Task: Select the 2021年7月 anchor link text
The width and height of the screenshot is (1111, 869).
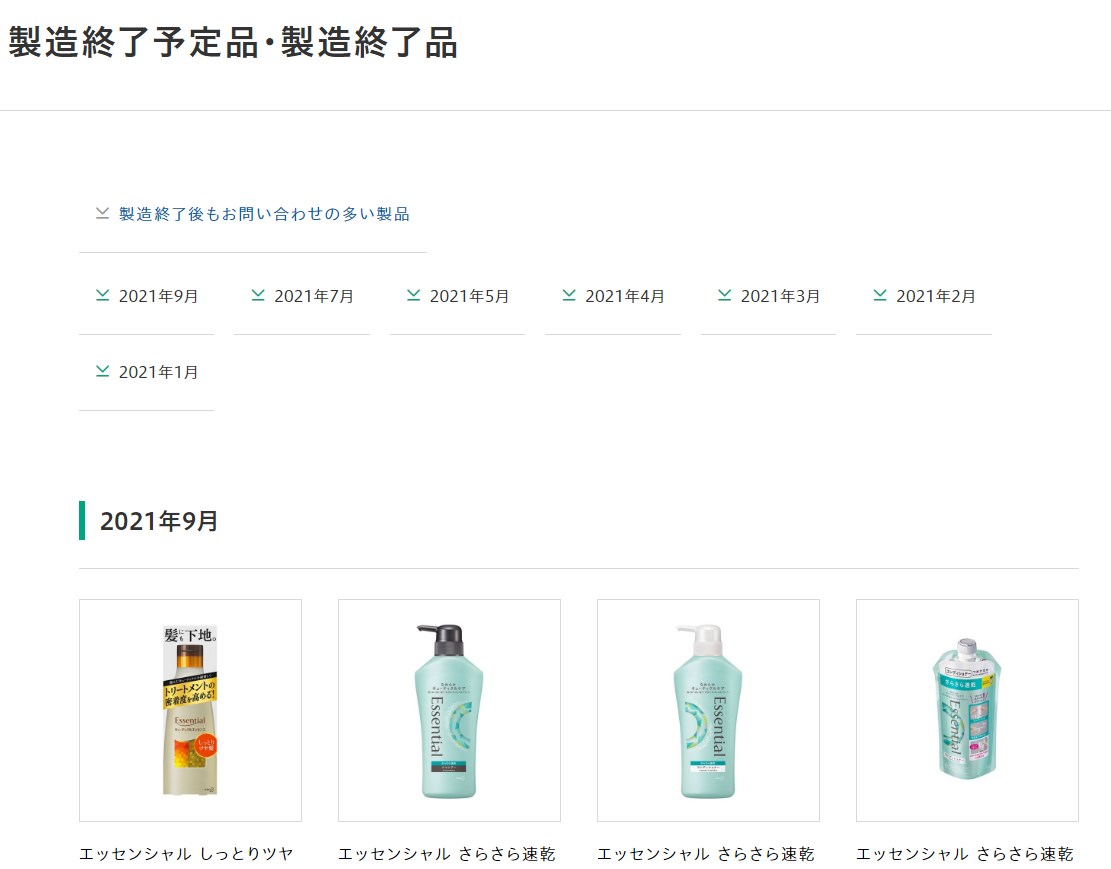Action: tap(314, 296)
